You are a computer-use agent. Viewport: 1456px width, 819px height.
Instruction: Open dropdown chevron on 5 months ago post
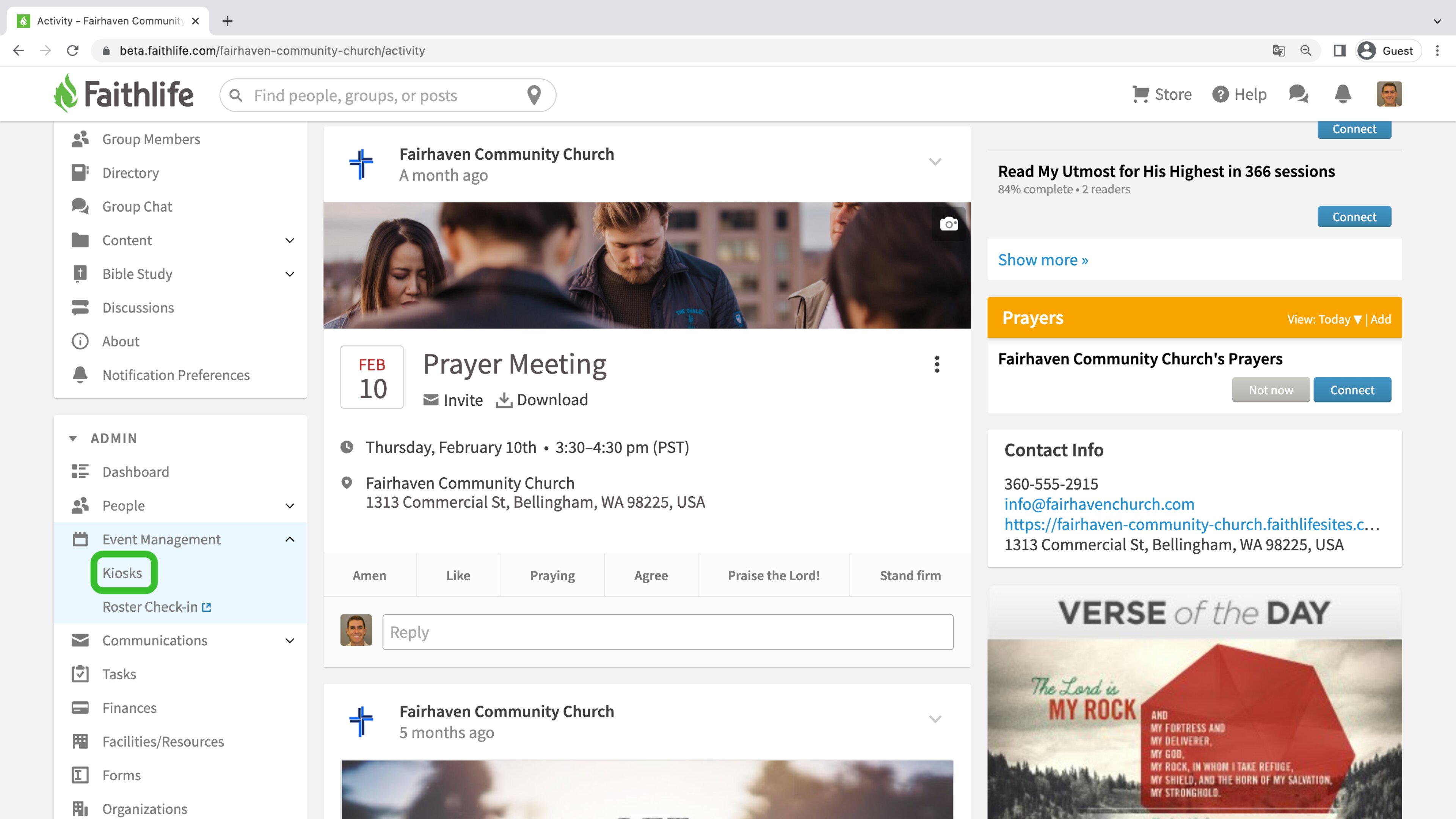tap(935, 719)
